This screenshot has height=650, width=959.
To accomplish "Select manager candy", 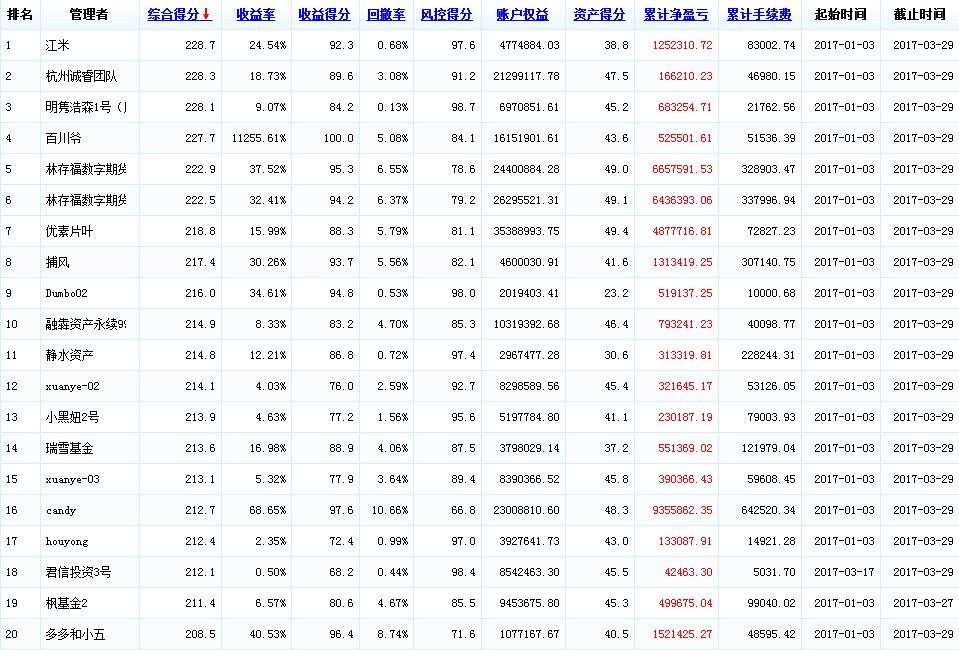I will click(x=61, y=511).
